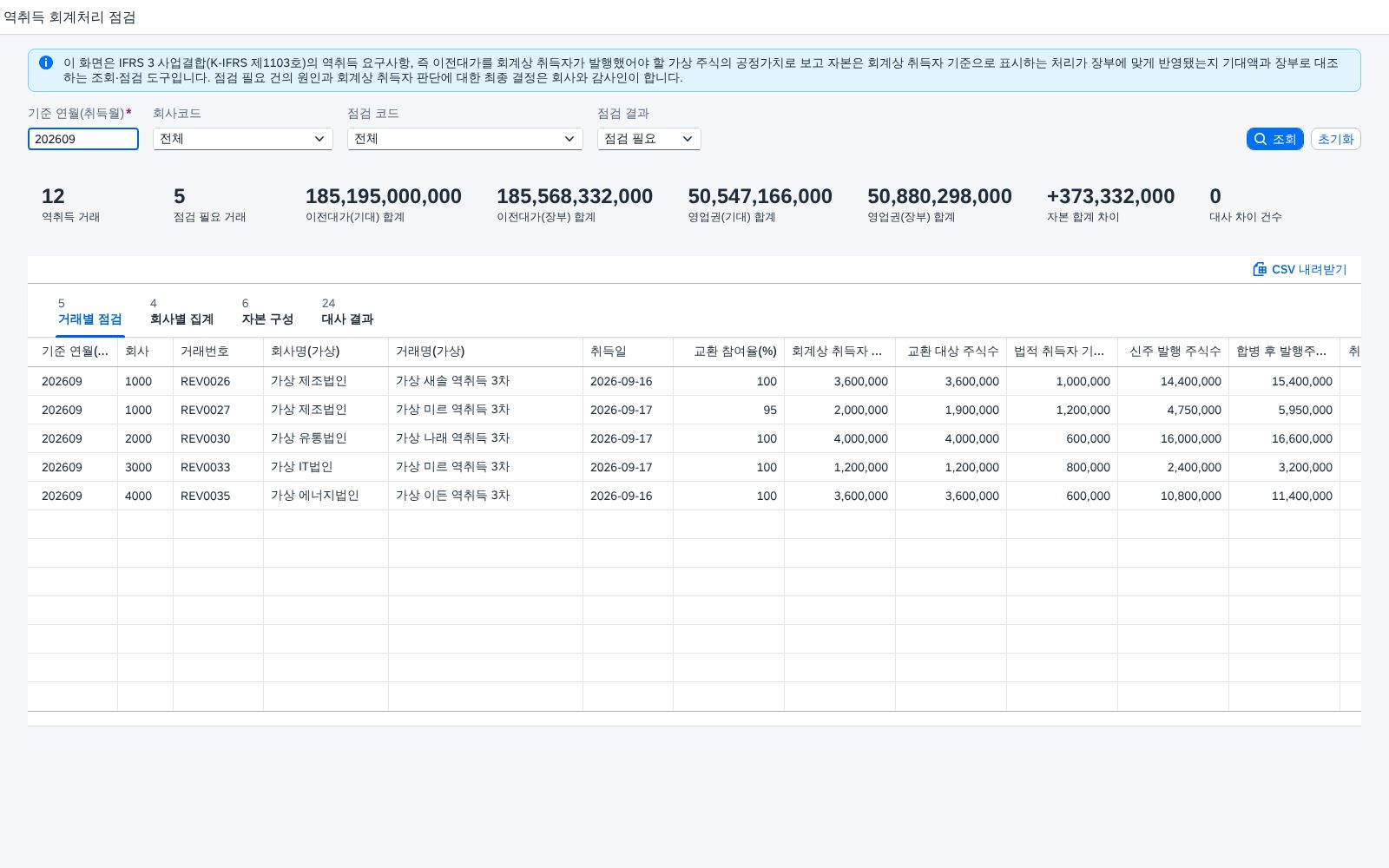Click the CSV download icon

tap(1260, 269)
